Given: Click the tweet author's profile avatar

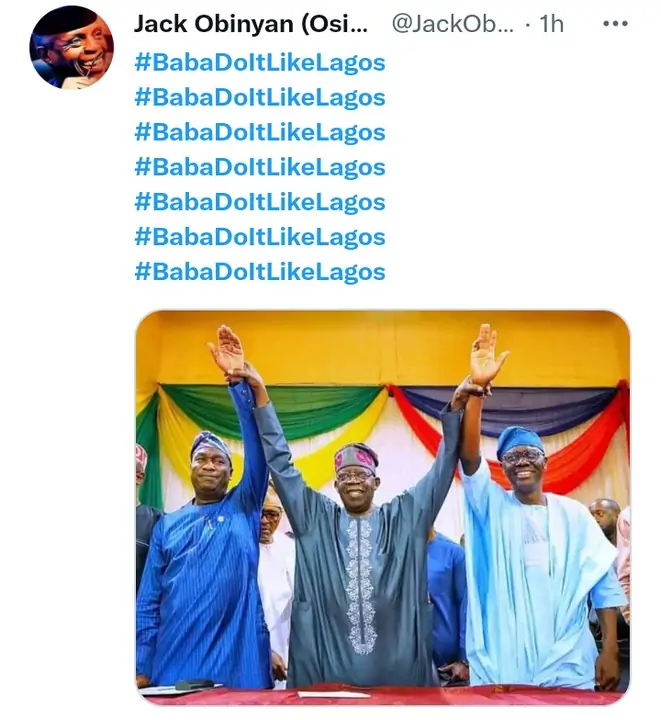Looking at the screenshot, I should click(x=71, y=48).
